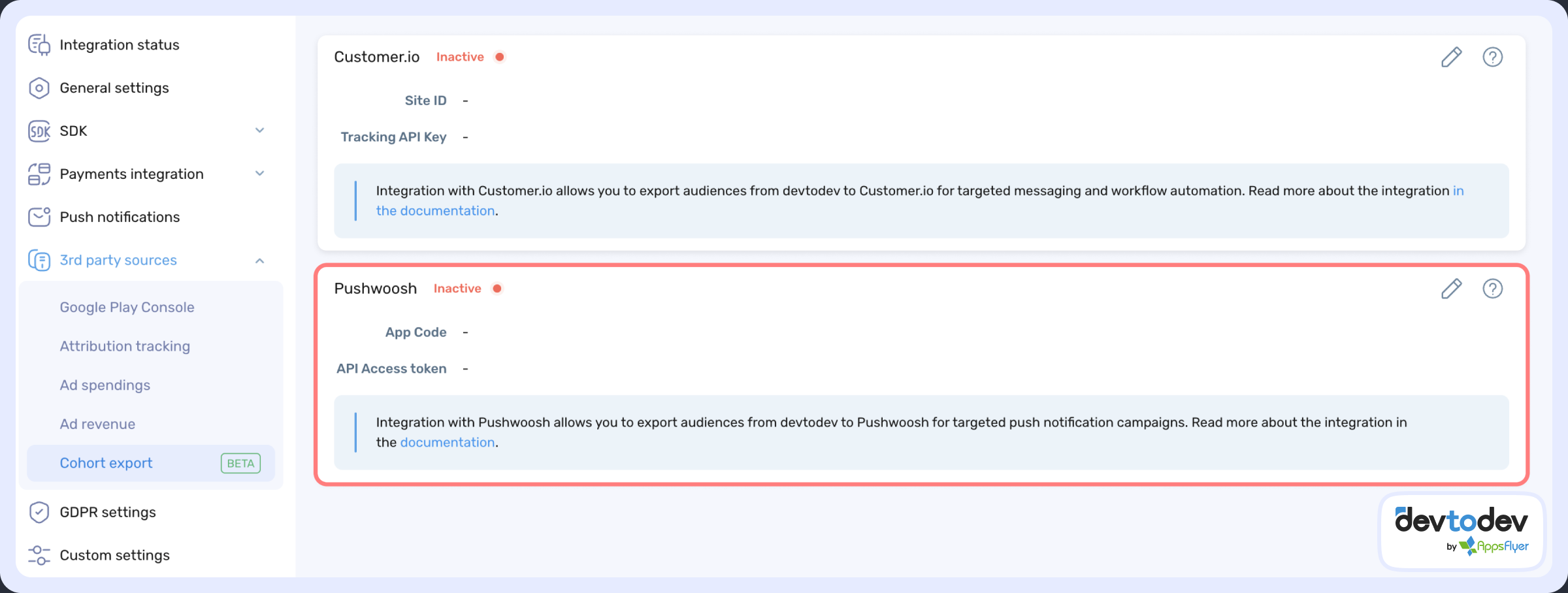Select Cohort export submenu item
The image size is (1568, 593).
tap(151, 463)
